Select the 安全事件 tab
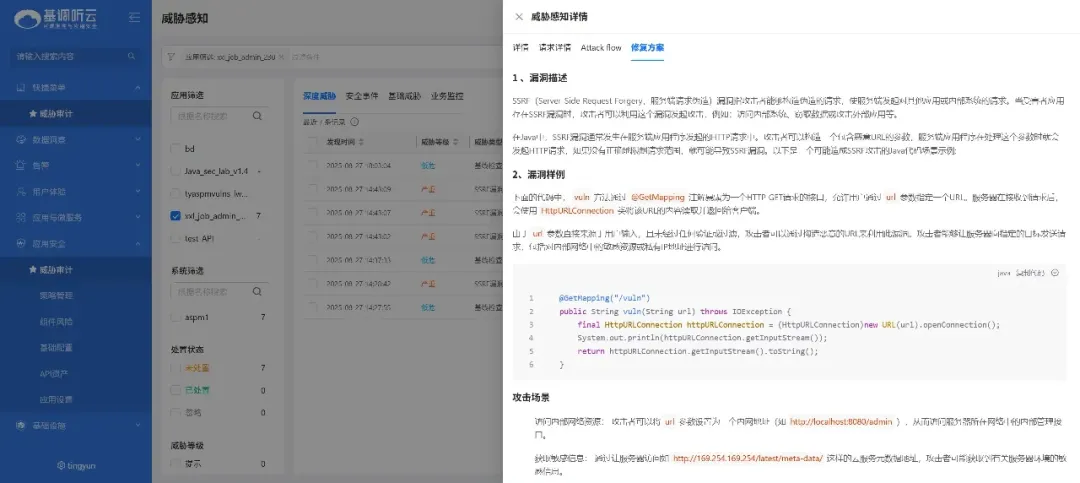The height and width of the screenshot is (483, 1080). (x=362, y=96)
